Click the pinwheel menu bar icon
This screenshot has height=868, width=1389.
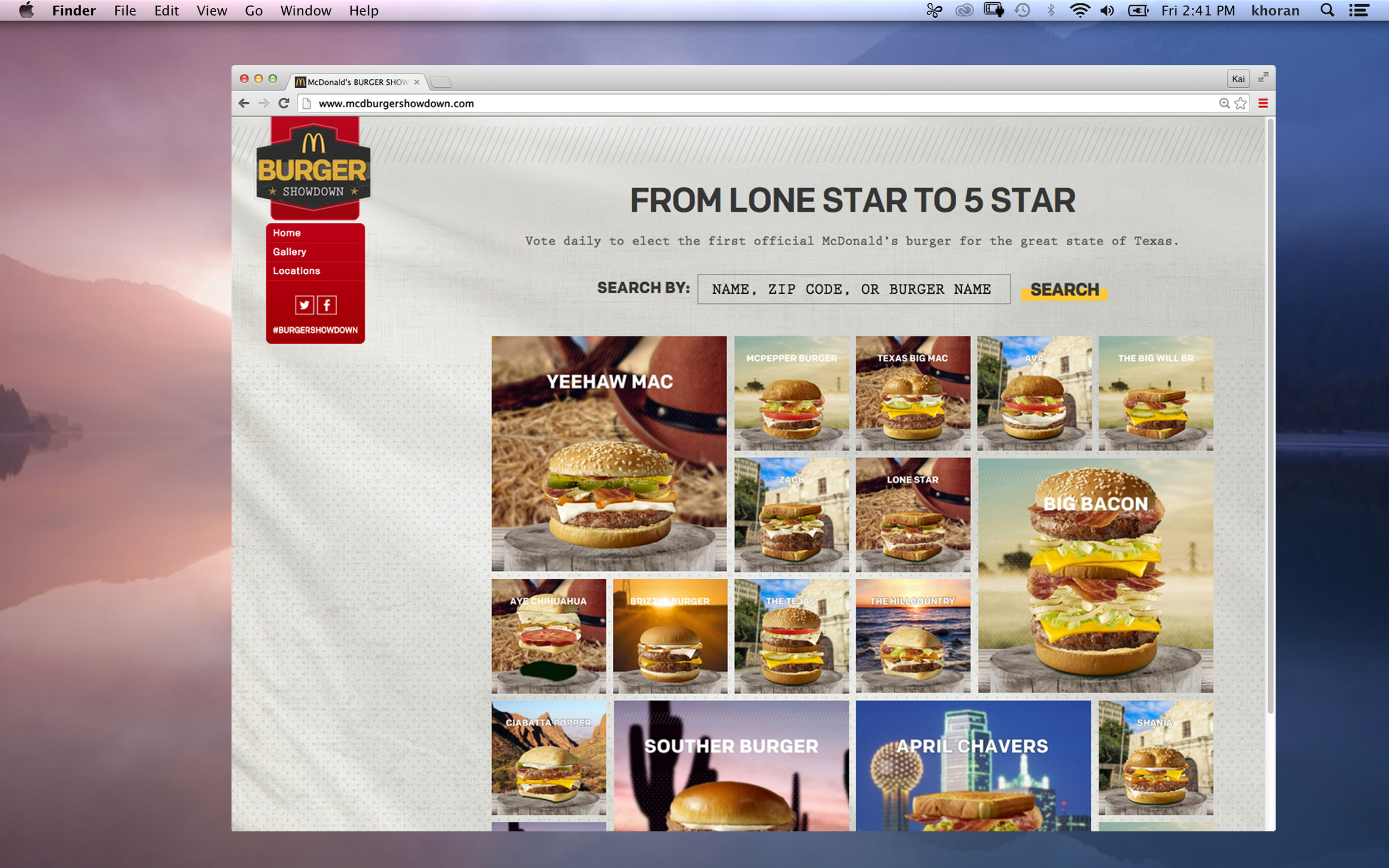click(x=934, y=11)
